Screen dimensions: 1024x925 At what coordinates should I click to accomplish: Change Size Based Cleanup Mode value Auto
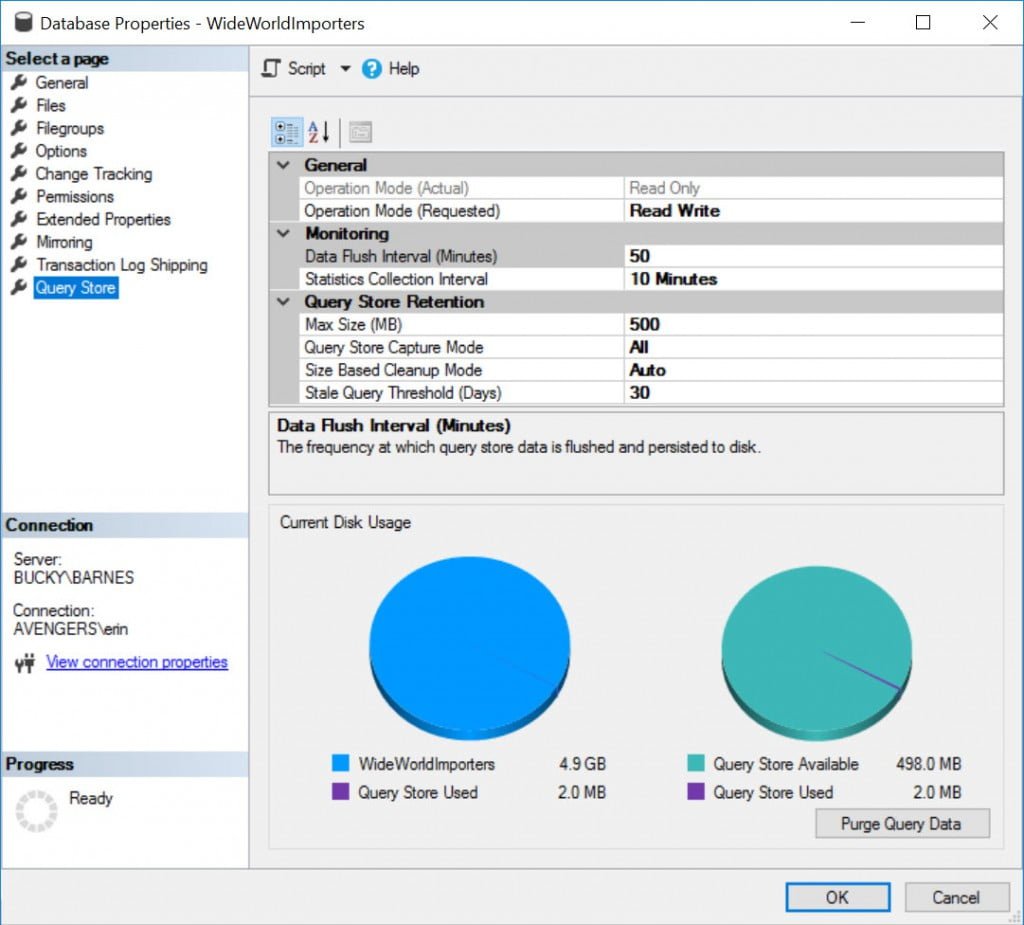pos(814,370)
